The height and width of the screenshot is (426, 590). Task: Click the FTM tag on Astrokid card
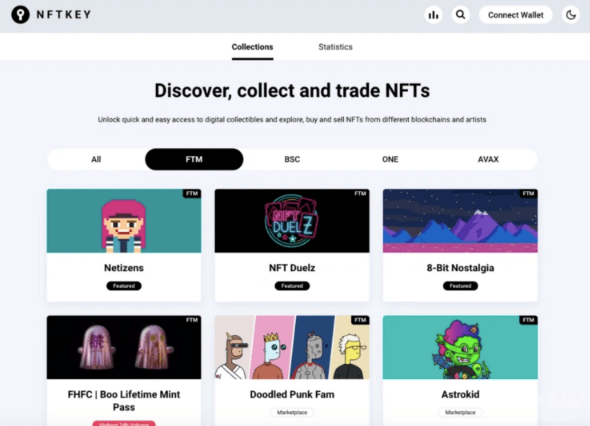[528, 320]
